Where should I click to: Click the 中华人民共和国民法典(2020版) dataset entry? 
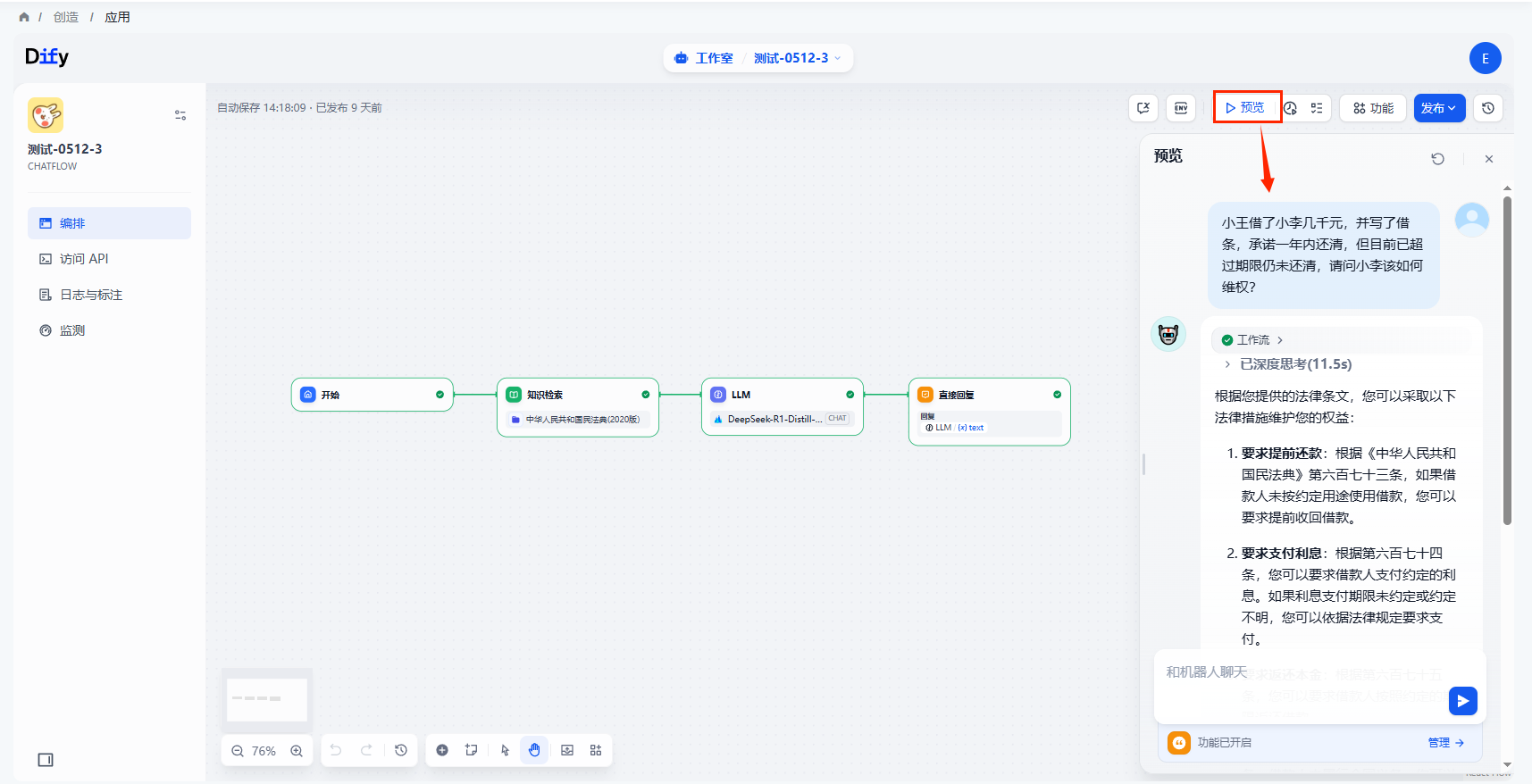click(x=577, y=419)
